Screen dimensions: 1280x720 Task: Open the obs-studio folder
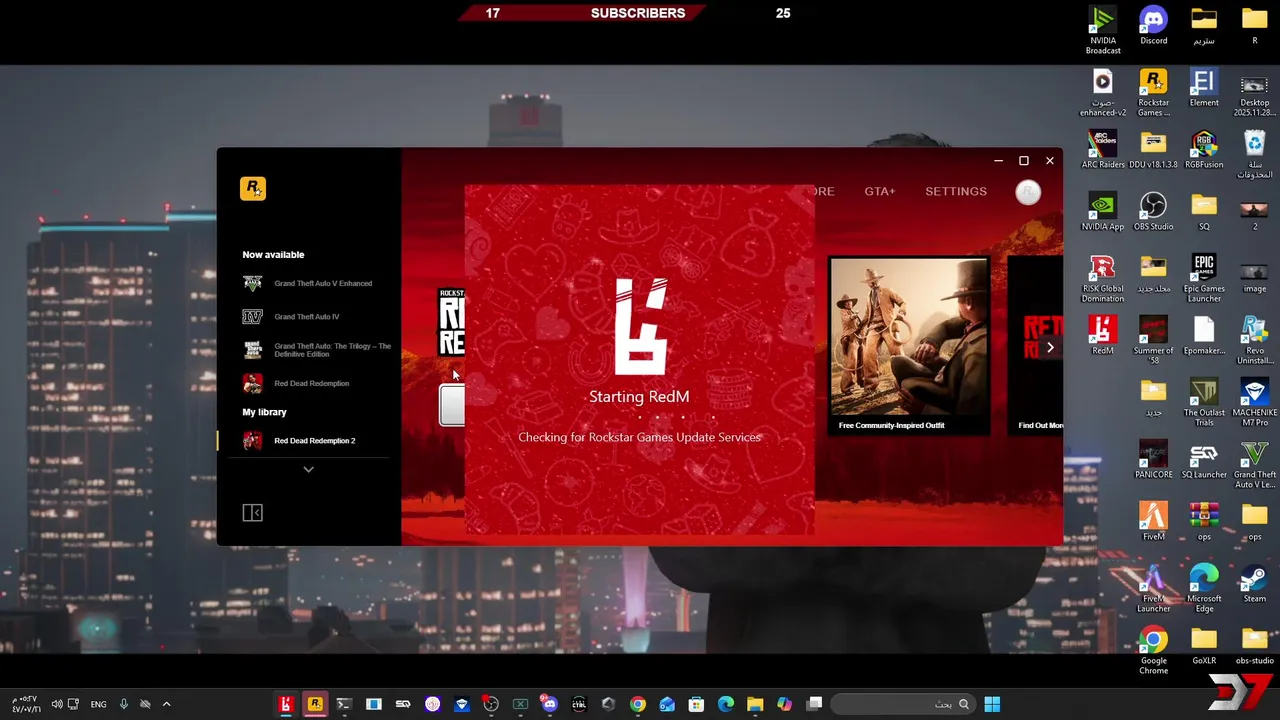click(x=1255, y=645)
